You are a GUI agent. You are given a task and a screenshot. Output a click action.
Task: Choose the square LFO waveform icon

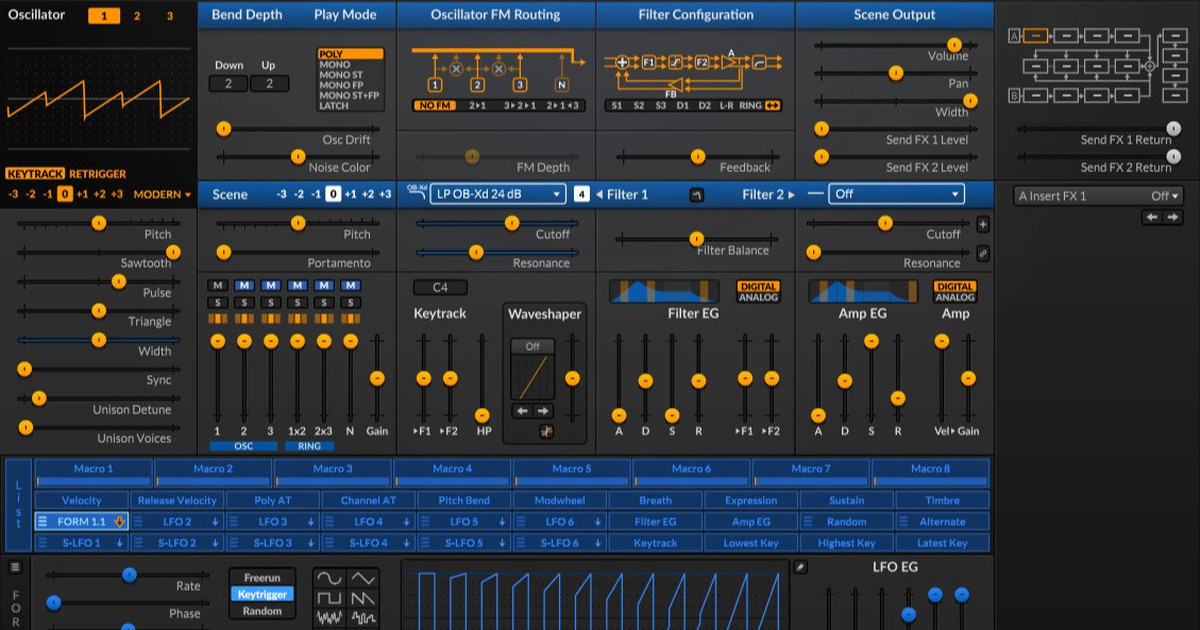click(329, 598)
